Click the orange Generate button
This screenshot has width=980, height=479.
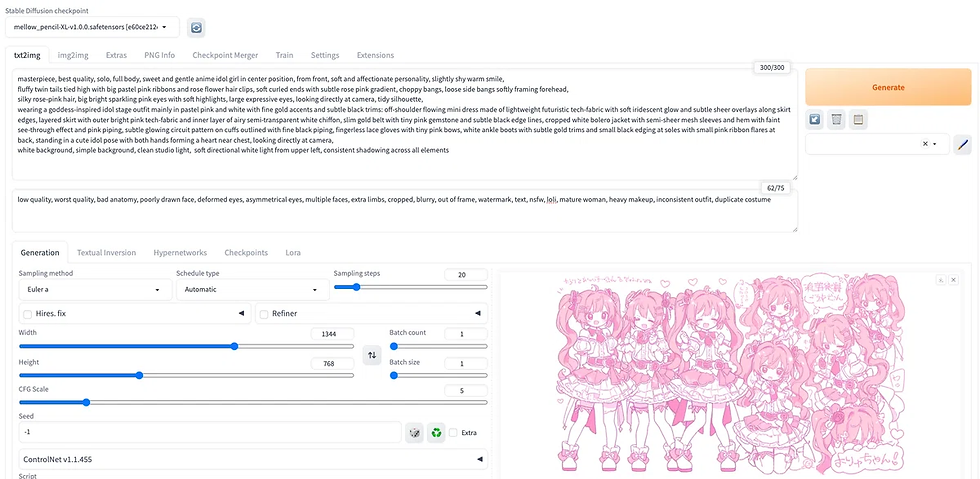pyautogui.click(x=888, y=87)
